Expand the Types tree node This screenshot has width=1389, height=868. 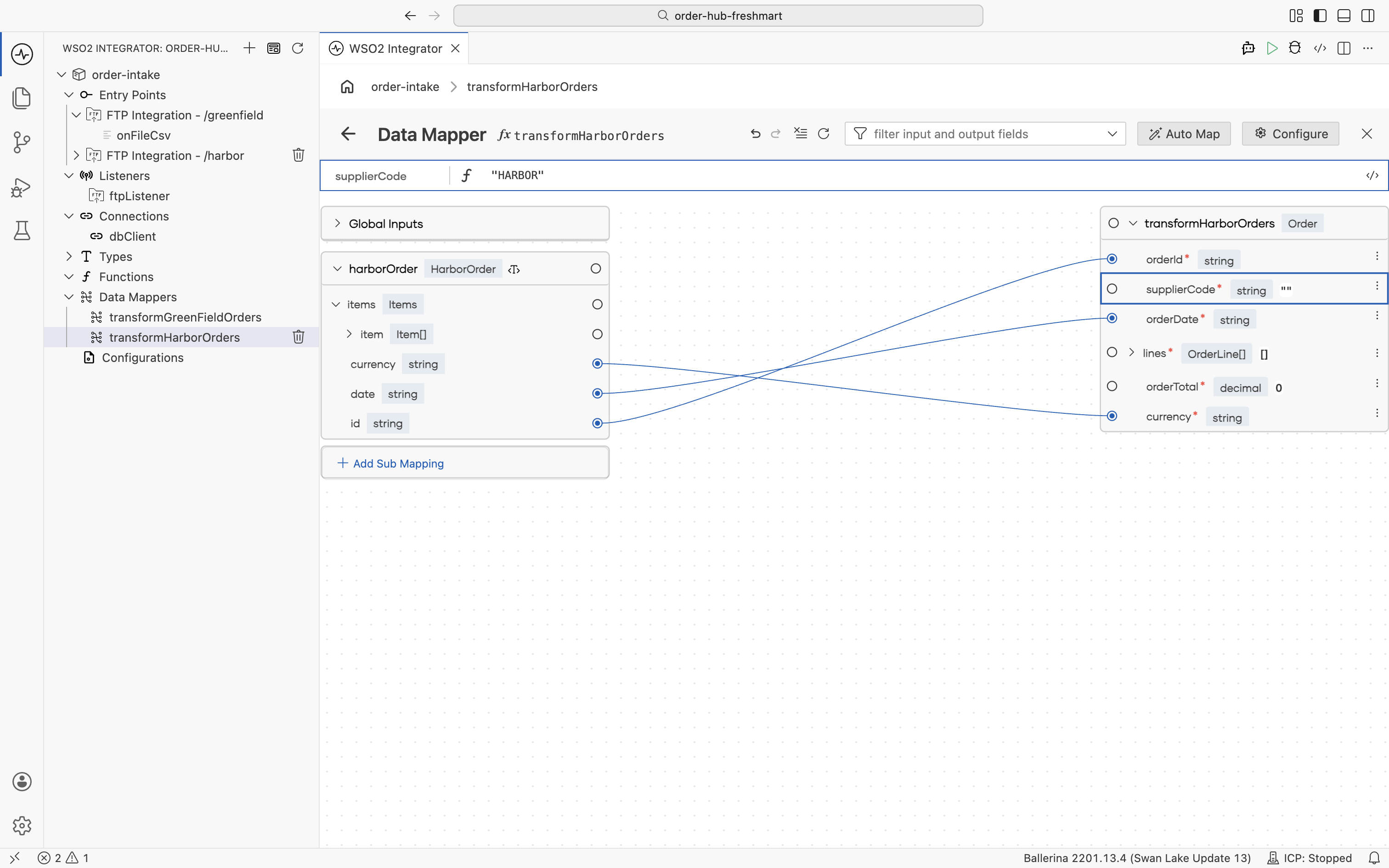(x=69, y=256)
